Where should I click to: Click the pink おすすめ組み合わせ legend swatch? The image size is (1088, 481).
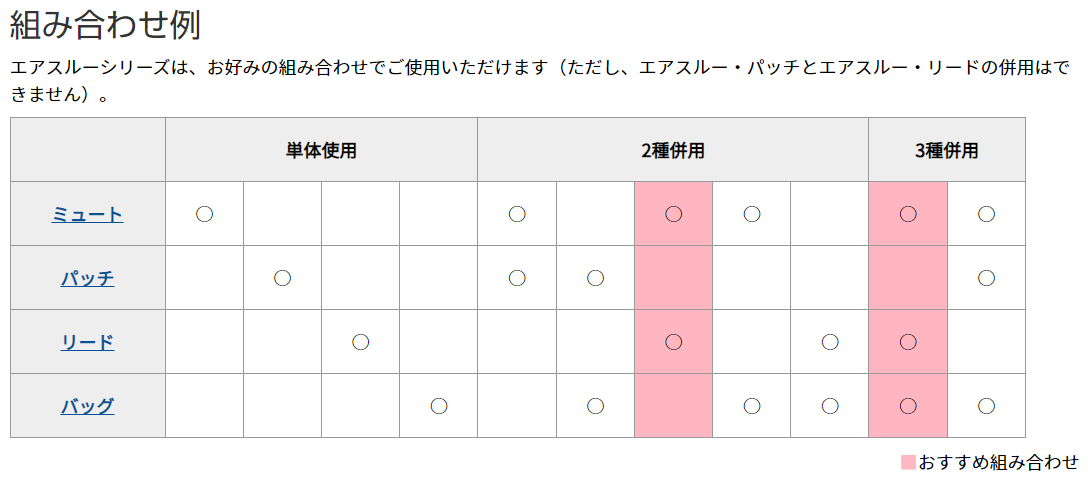click(x=908, y=462)
